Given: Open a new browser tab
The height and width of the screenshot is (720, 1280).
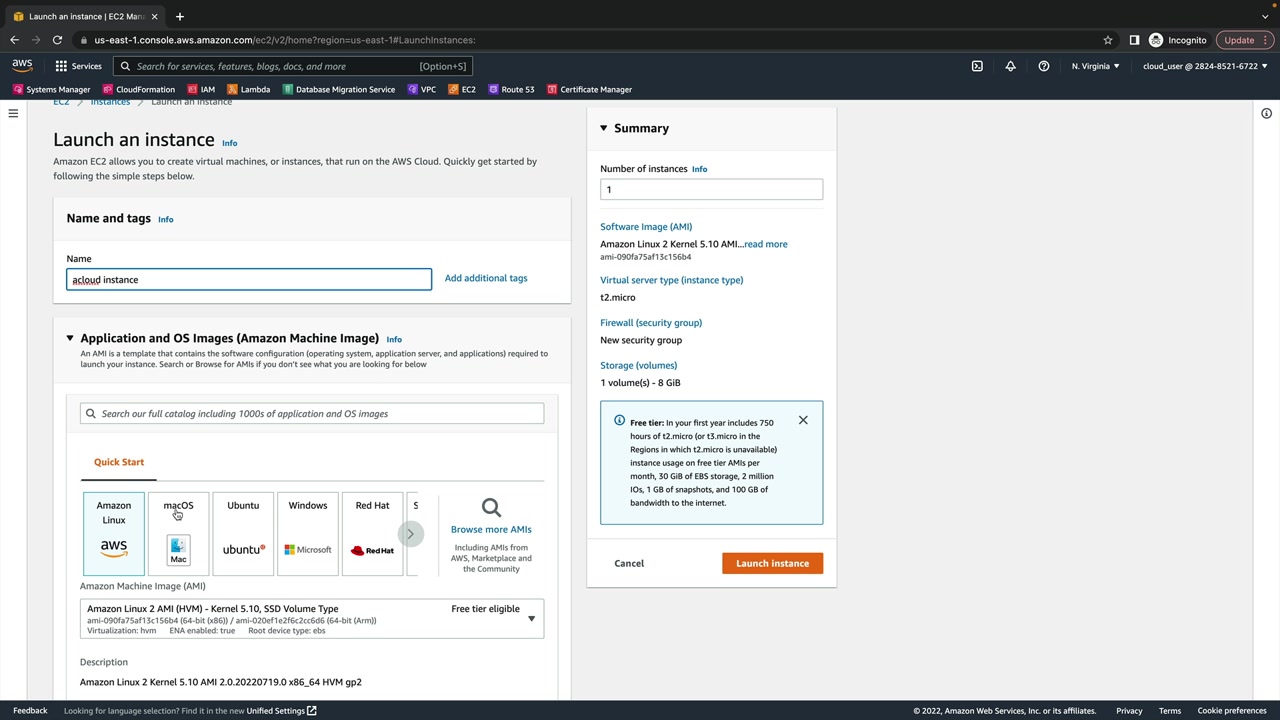Looking at the screenshot, I should pyautogui.click(x=180, y=16).
